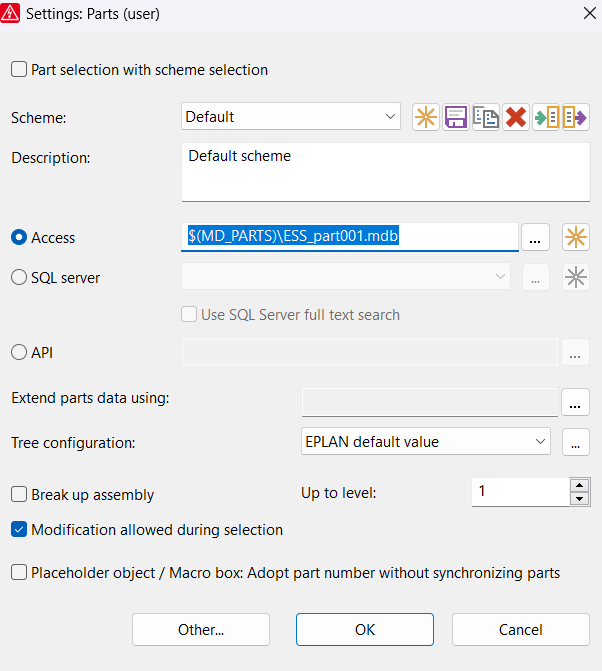Check Placeholder object / Macro box option
This screenshot has height=671, width=602.
click(x=19, y=572)
